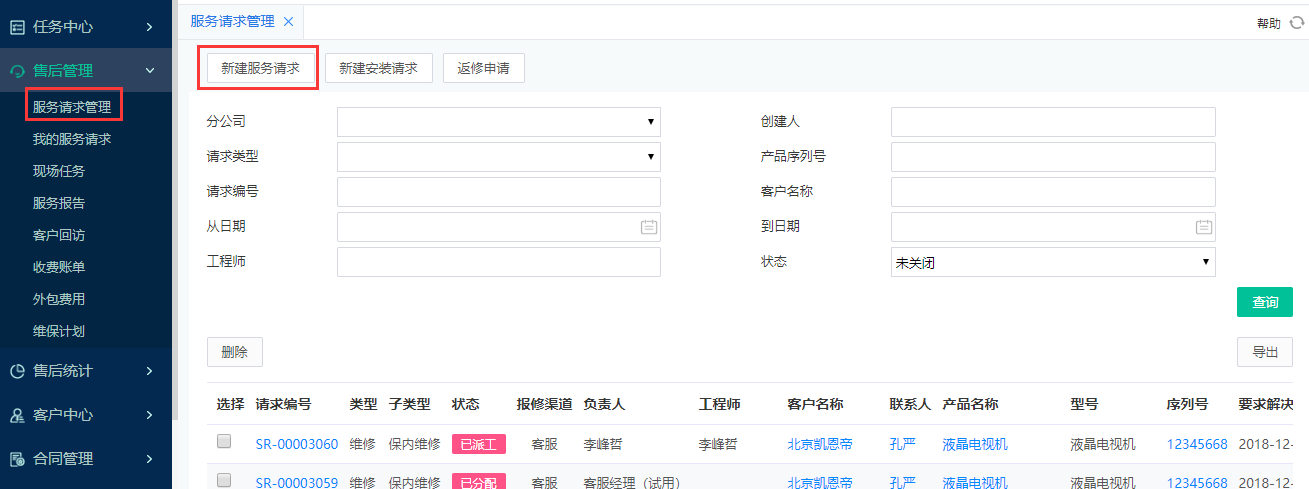Screen dimensions: 1309x489
Task: Click the 客户名称 input field
Action: click(1052, 192)
